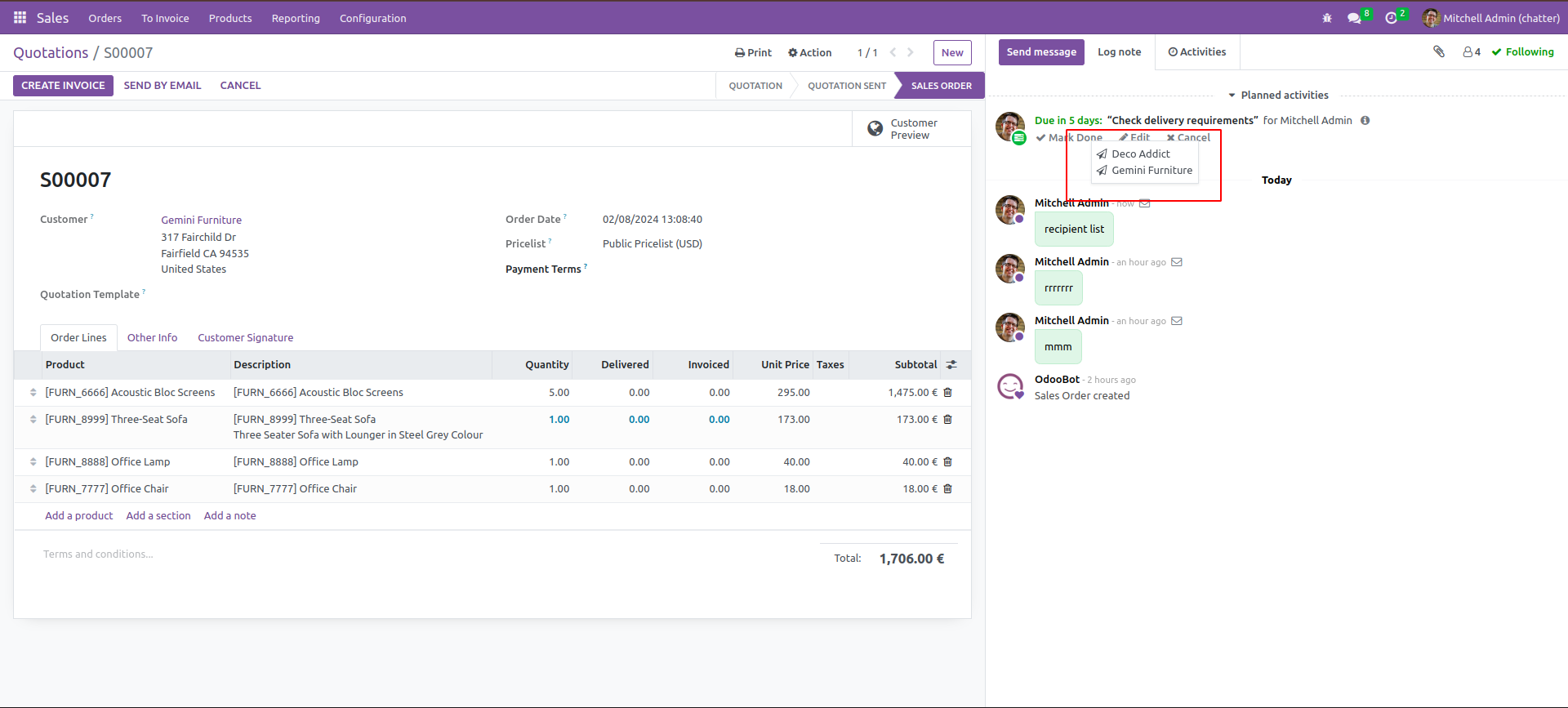Toggle the Following subscription status
Image resolution: width=1568 pixels, height=708 pixels.
(x=1522, y=52)
